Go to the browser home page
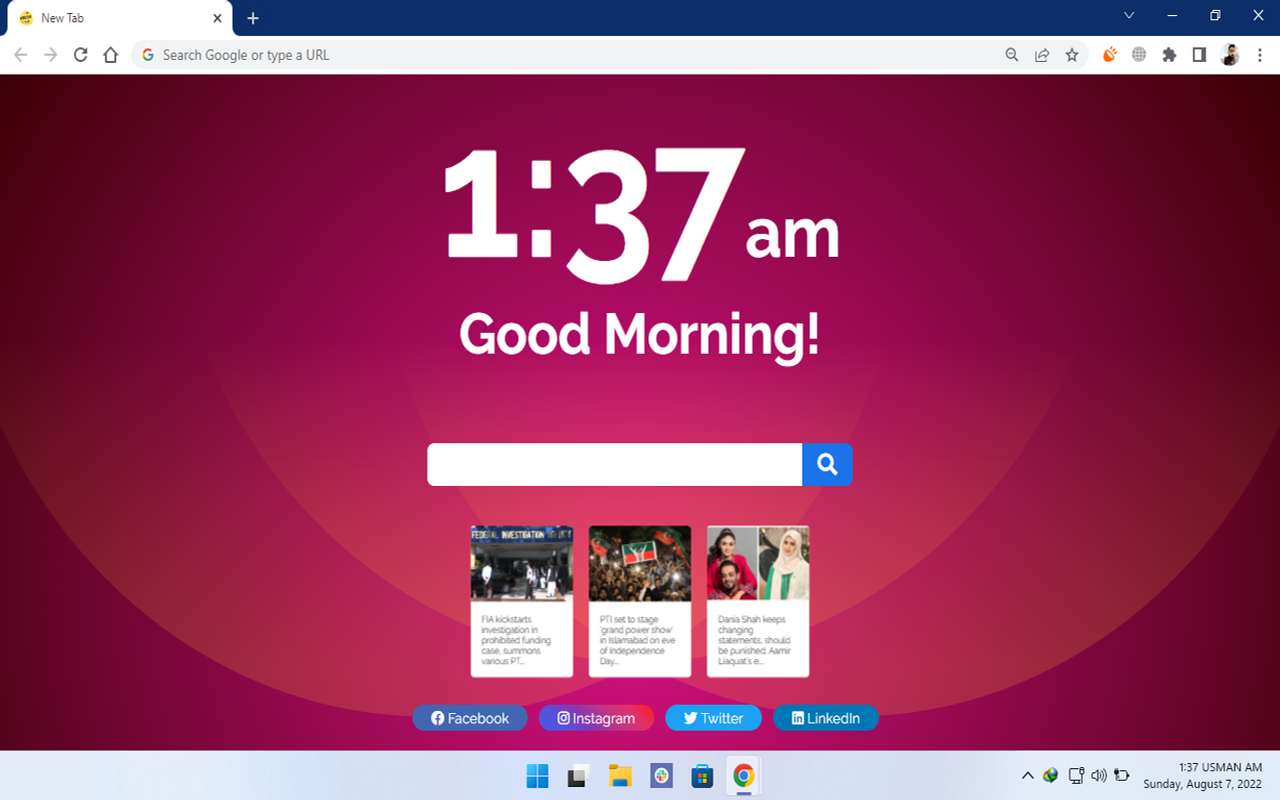This screenshot has width=1280, height=800. point(111,55)
